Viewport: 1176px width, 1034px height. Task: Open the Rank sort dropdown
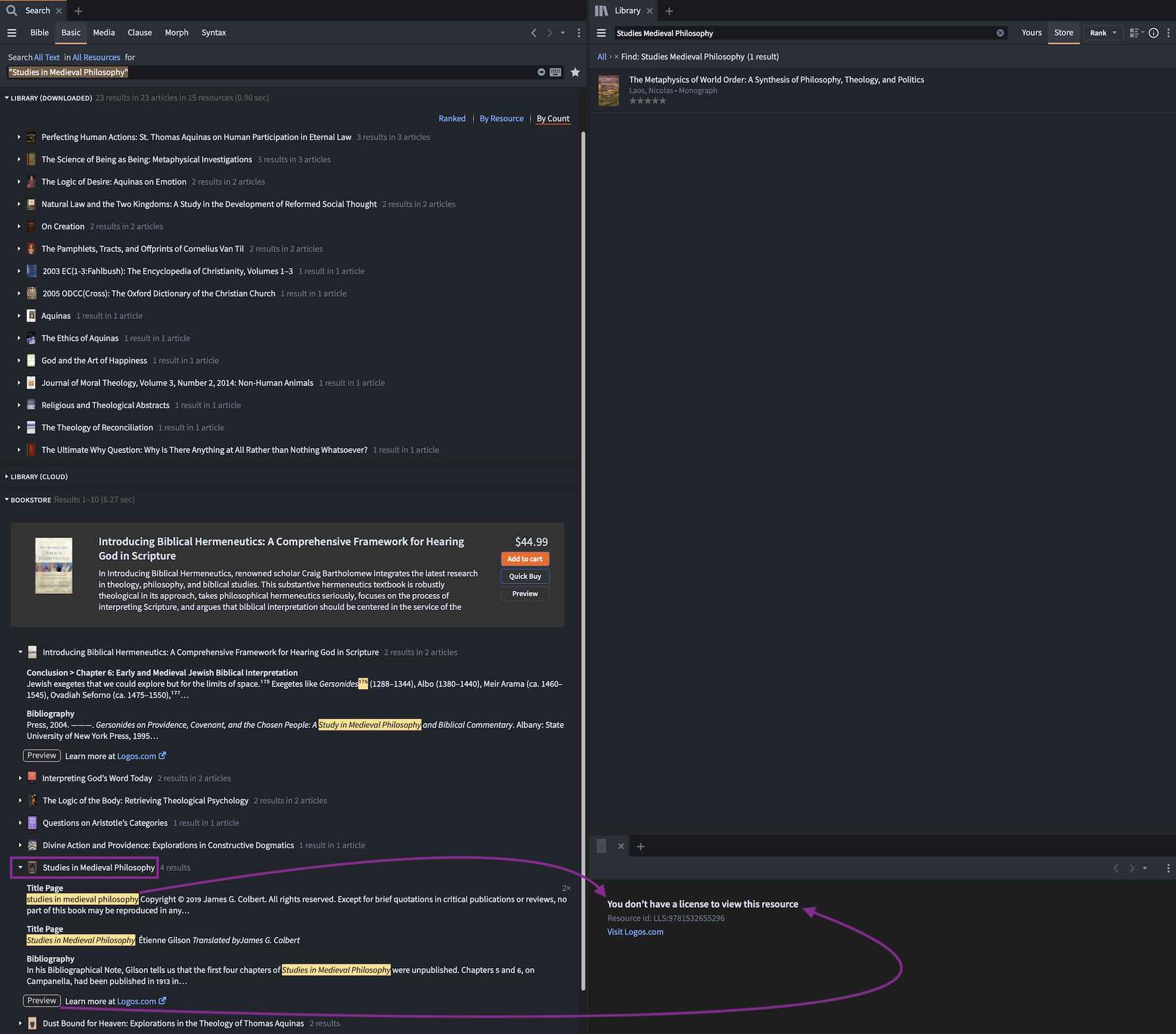click(x=1103, y=33)
